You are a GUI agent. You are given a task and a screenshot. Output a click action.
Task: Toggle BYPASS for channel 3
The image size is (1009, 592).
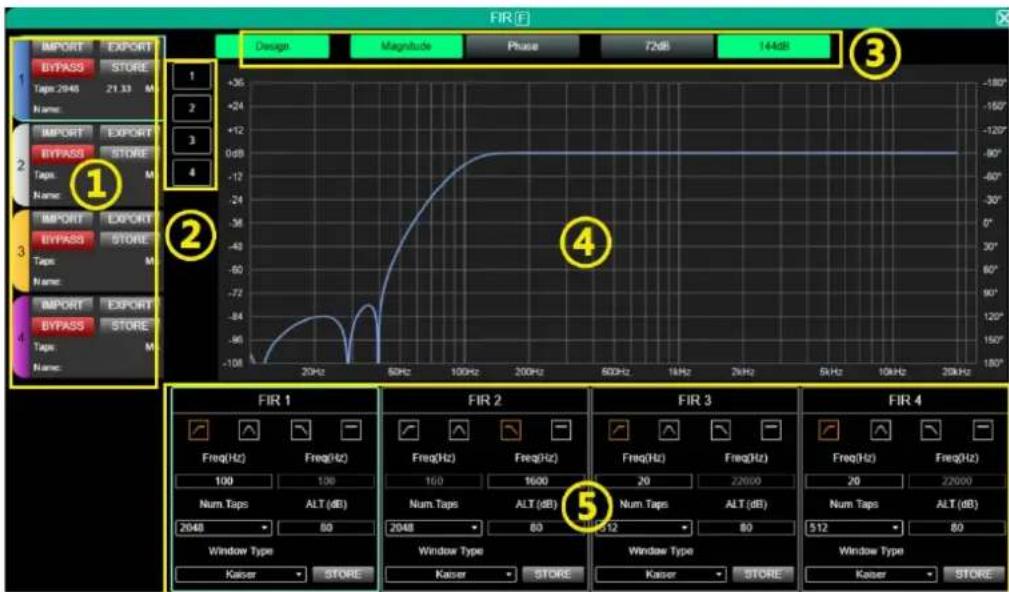point(62,240)
